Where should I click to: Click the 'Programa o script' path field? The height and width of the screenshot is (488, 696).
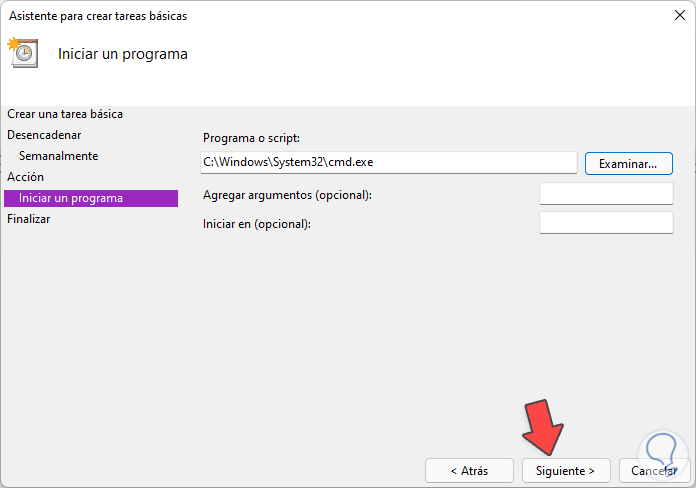[388, 163]
